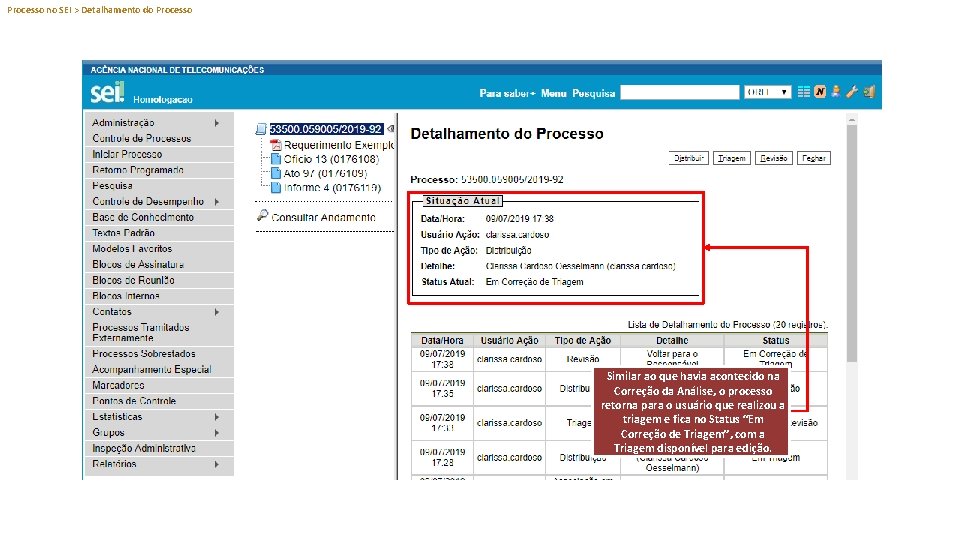Click the Status column header
Image resolution: width=960 pixels, height=540 pixels.
[x=776, y=340]
